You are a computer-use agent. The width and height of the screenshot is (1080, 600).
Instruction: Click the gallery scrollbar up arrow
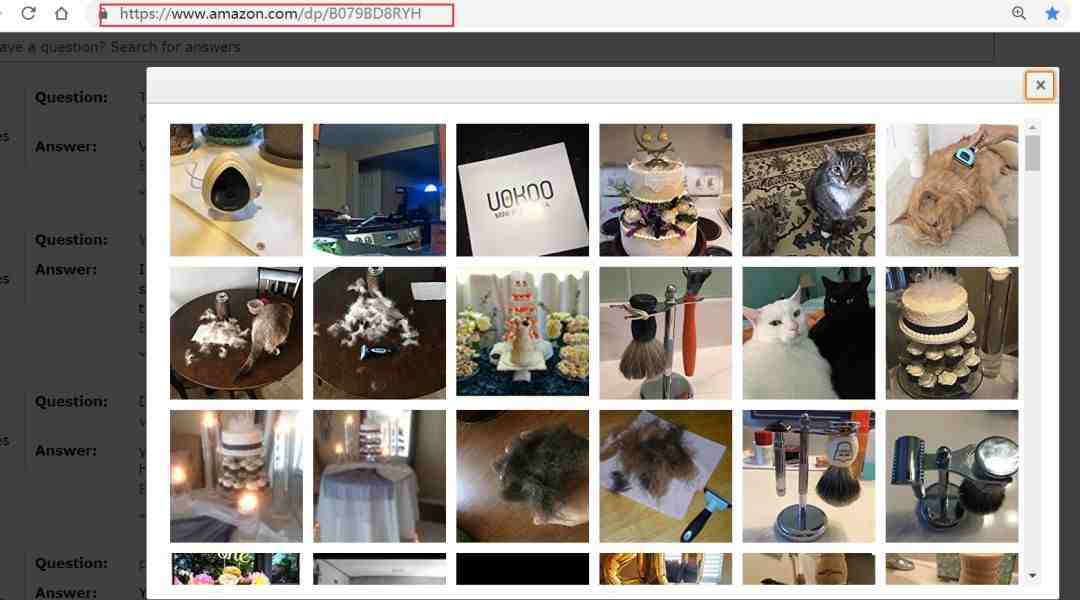tap(1032, 127)
